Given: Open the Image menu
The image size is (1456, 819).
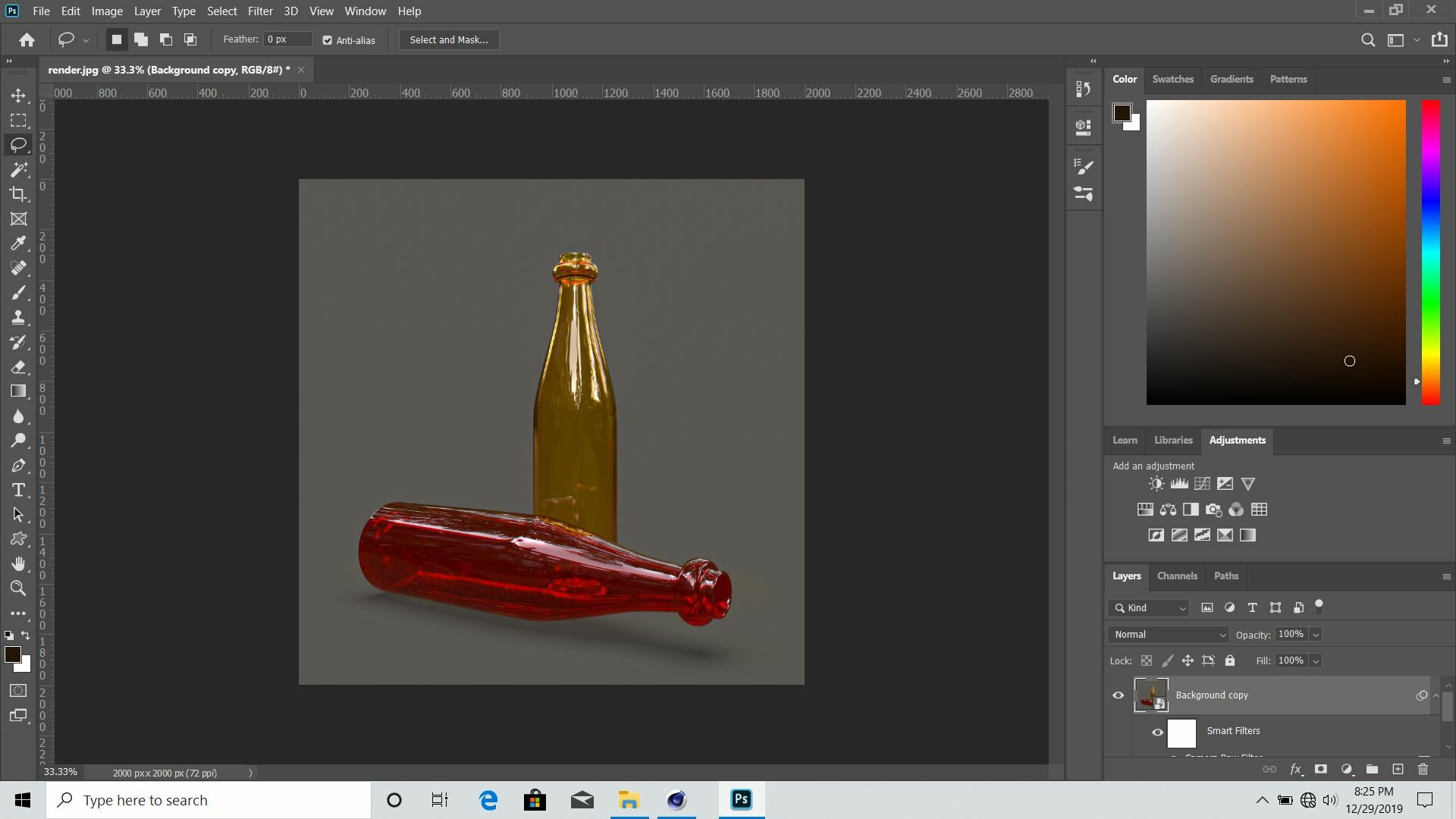Looking at the screenshot, I should tap(107, 11).
